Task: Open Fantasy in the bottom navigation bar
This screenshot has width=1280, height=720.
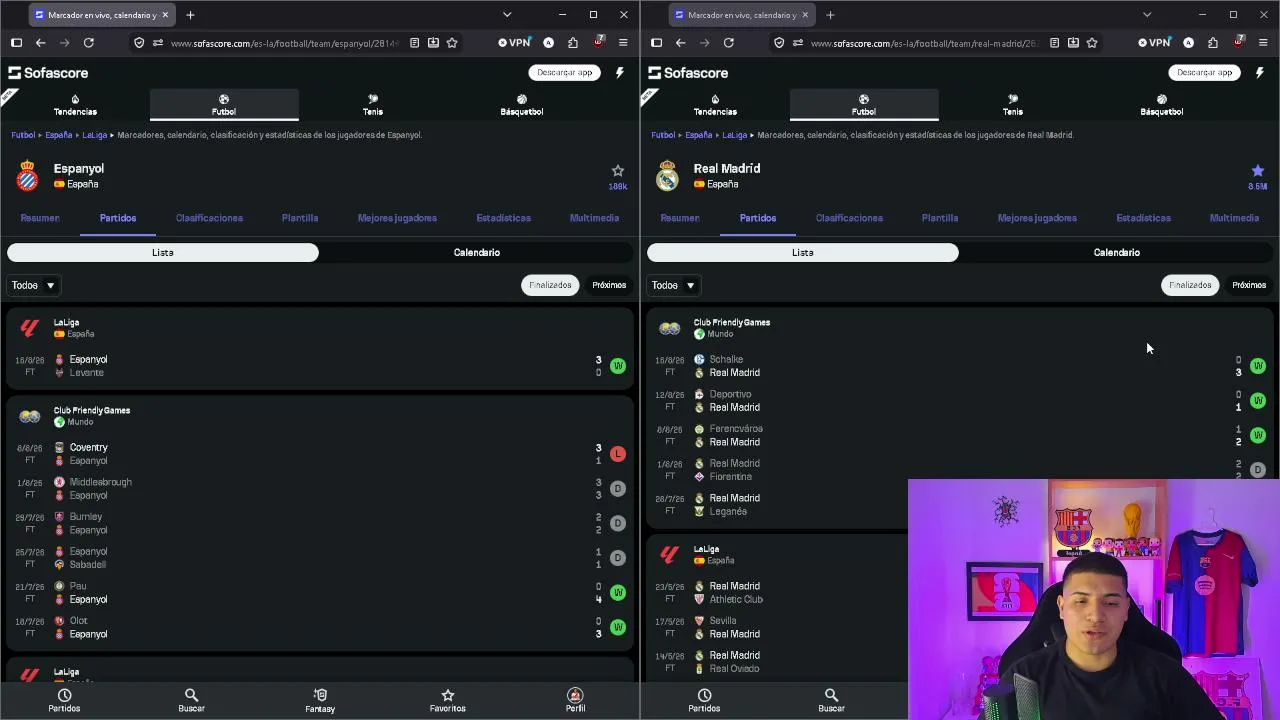Action: click(x=320, y=700)
